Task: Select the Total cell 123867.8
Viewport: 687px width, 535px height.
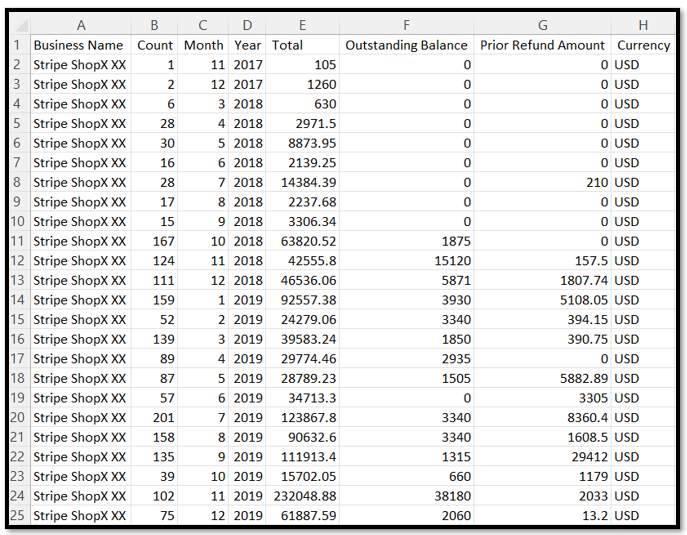Action: [x=302, y=417]
